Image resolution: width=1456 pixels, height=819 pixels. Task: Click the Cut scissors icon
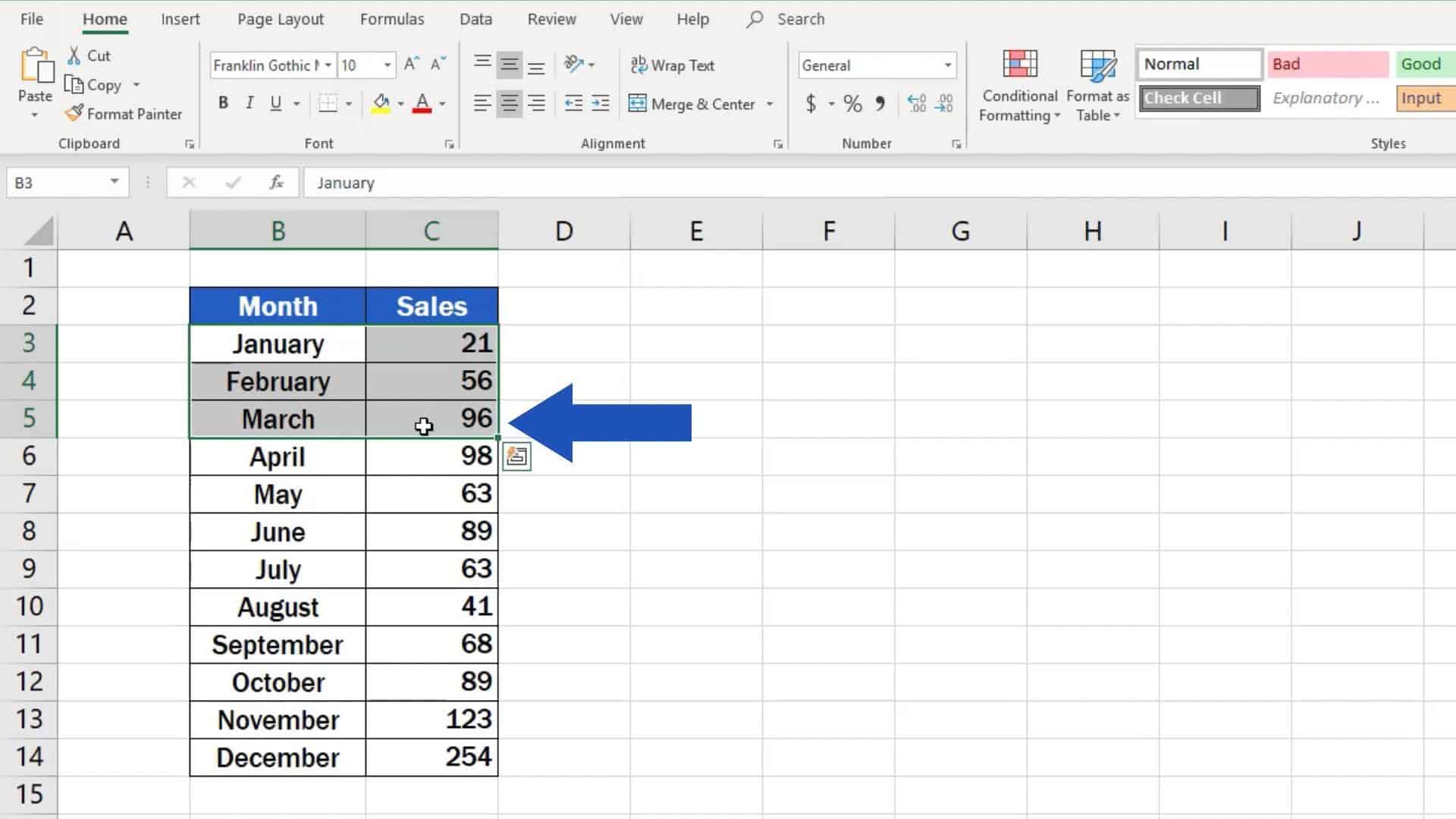pyautogui.click(x=74, y=55)
